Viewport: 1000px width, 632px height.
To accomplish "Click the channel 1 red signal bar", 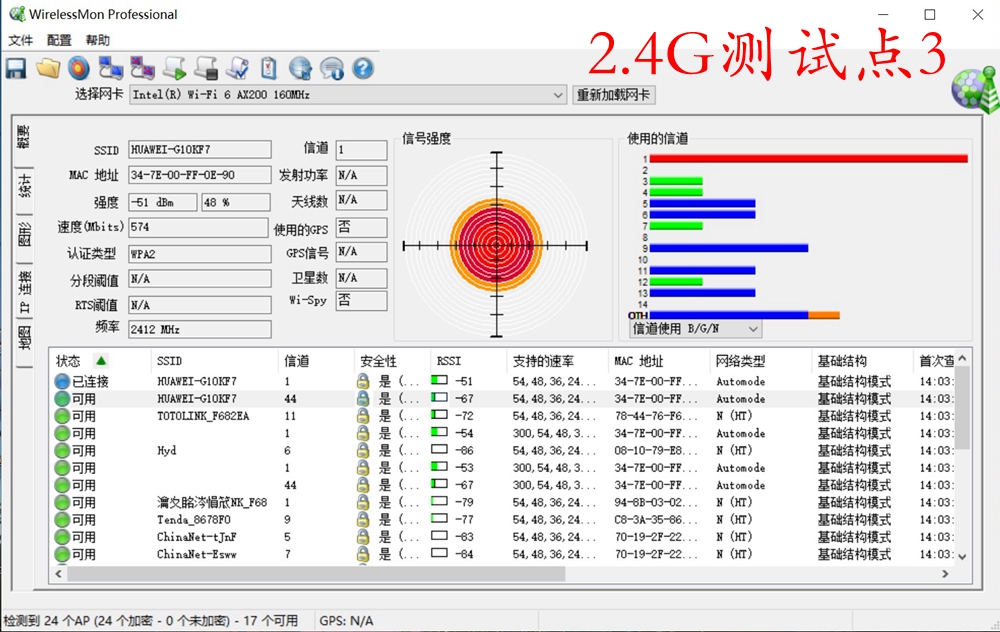I will coord(800,157).
